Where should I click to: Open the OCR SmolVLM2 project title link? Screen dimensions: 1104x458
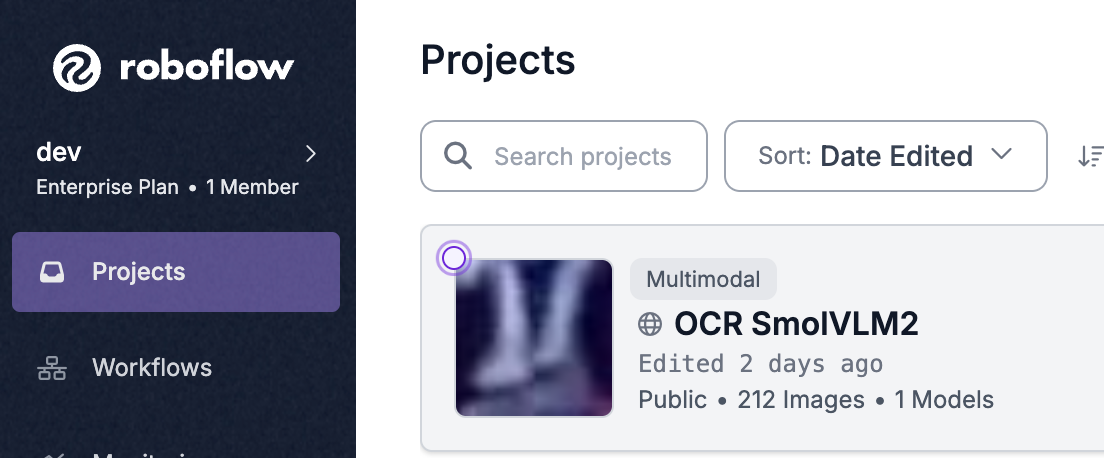[x=796, y=324]
